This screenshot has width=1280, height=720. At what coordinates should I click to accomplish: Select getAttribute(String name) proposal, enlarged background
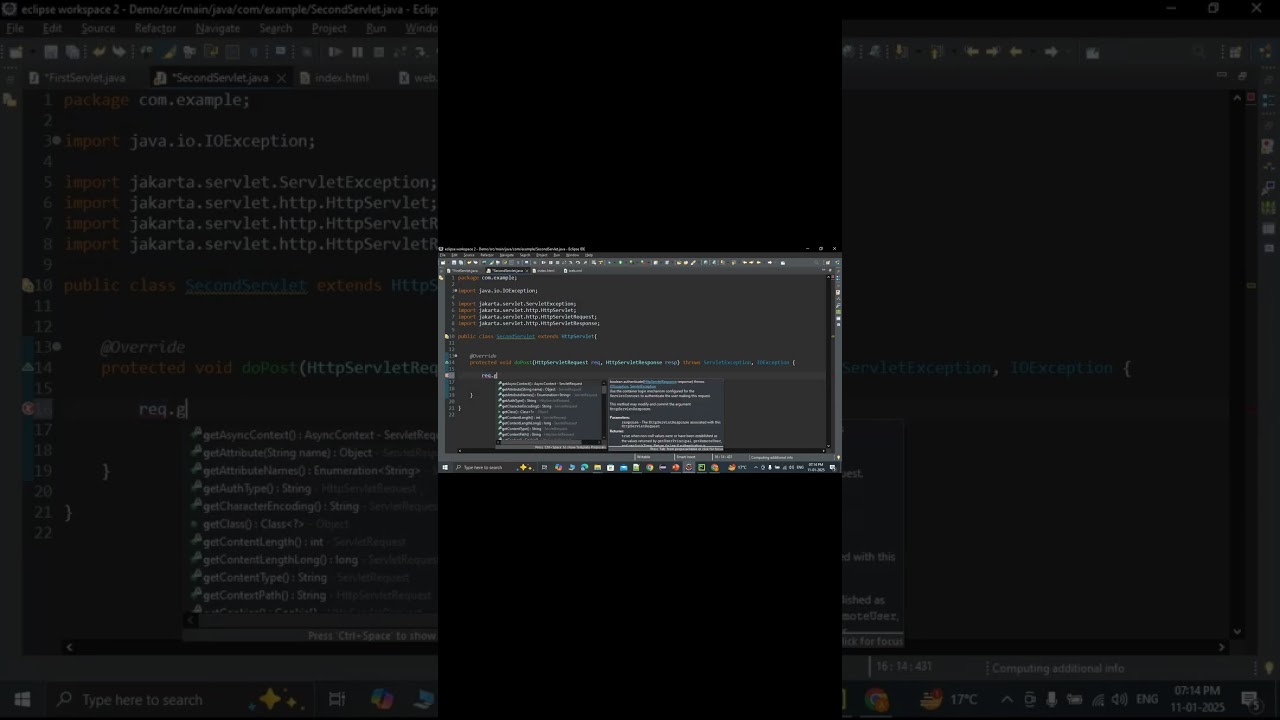click(x=314, y=453)
